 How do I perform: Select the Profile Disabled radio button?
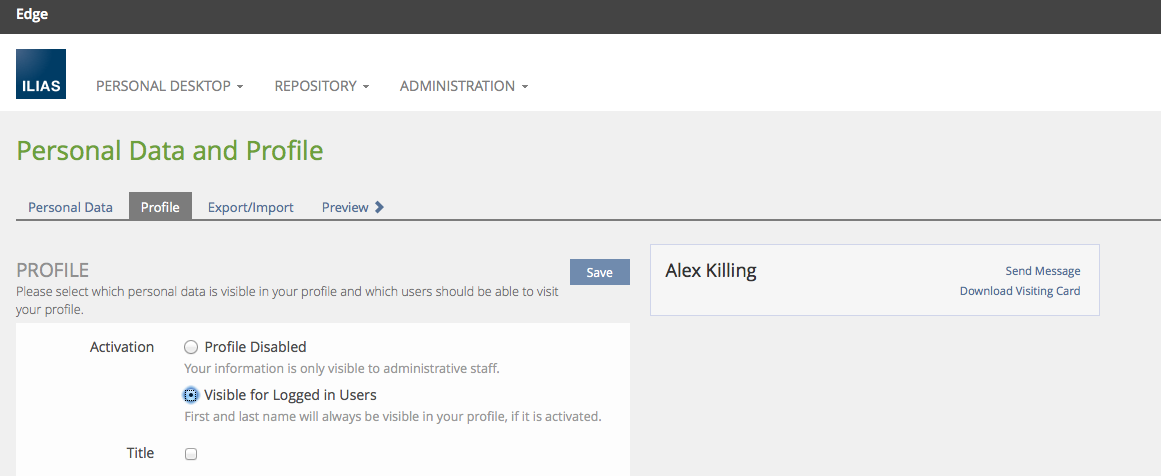[191, 347]
